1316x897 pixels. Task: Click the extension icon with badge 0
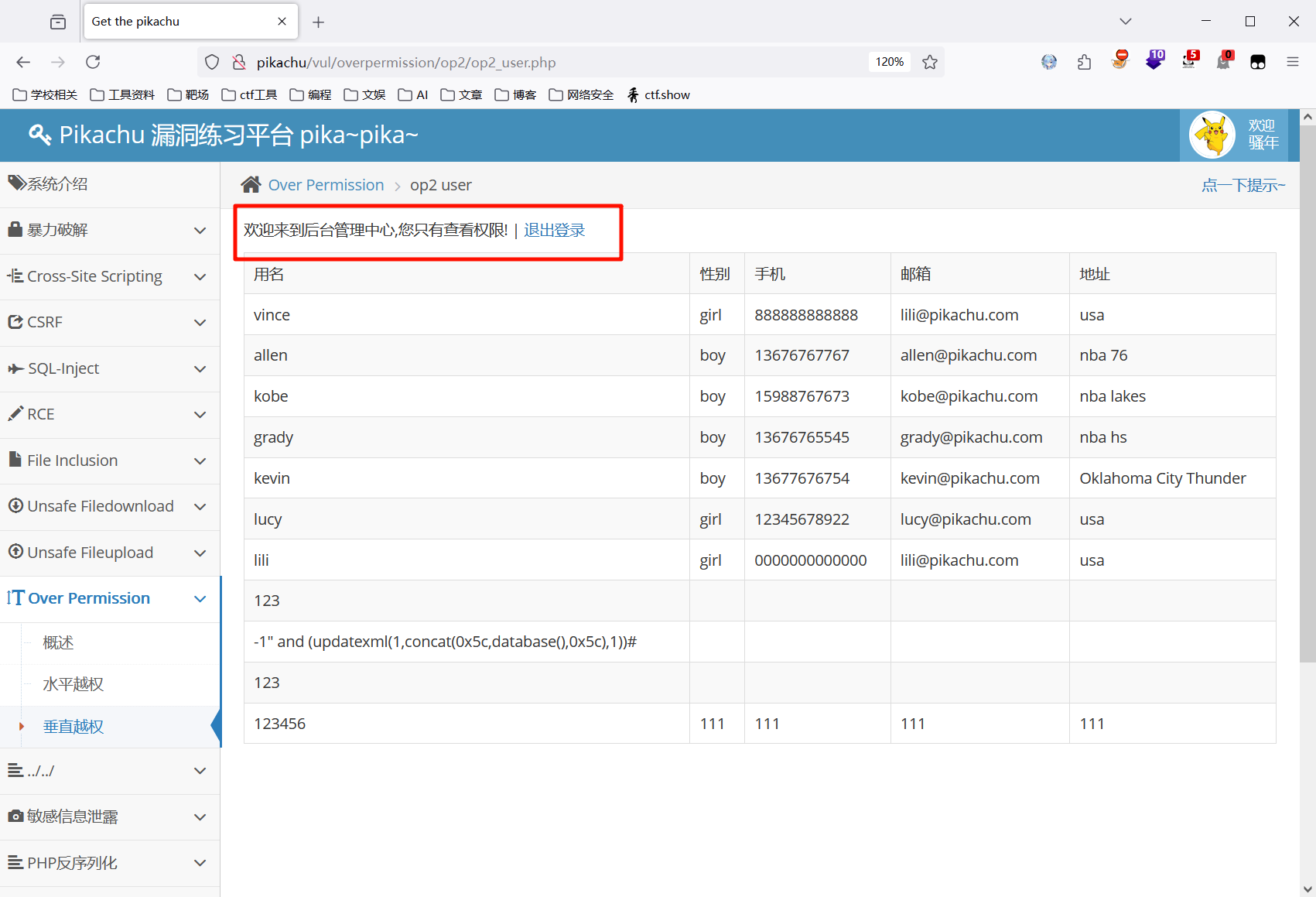[x=1224, y=60]
